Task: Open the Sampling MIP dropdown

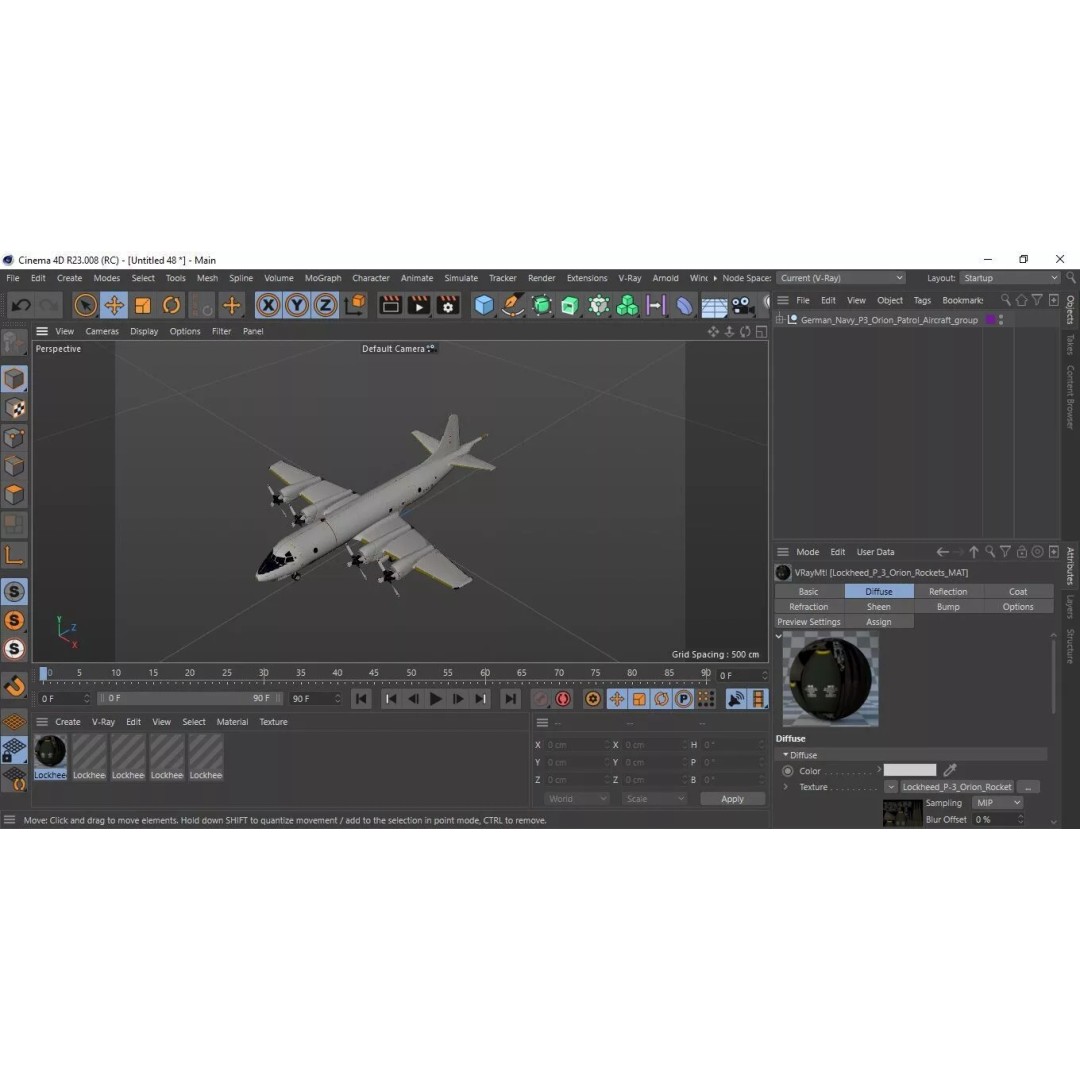Action: click(997, 803)
